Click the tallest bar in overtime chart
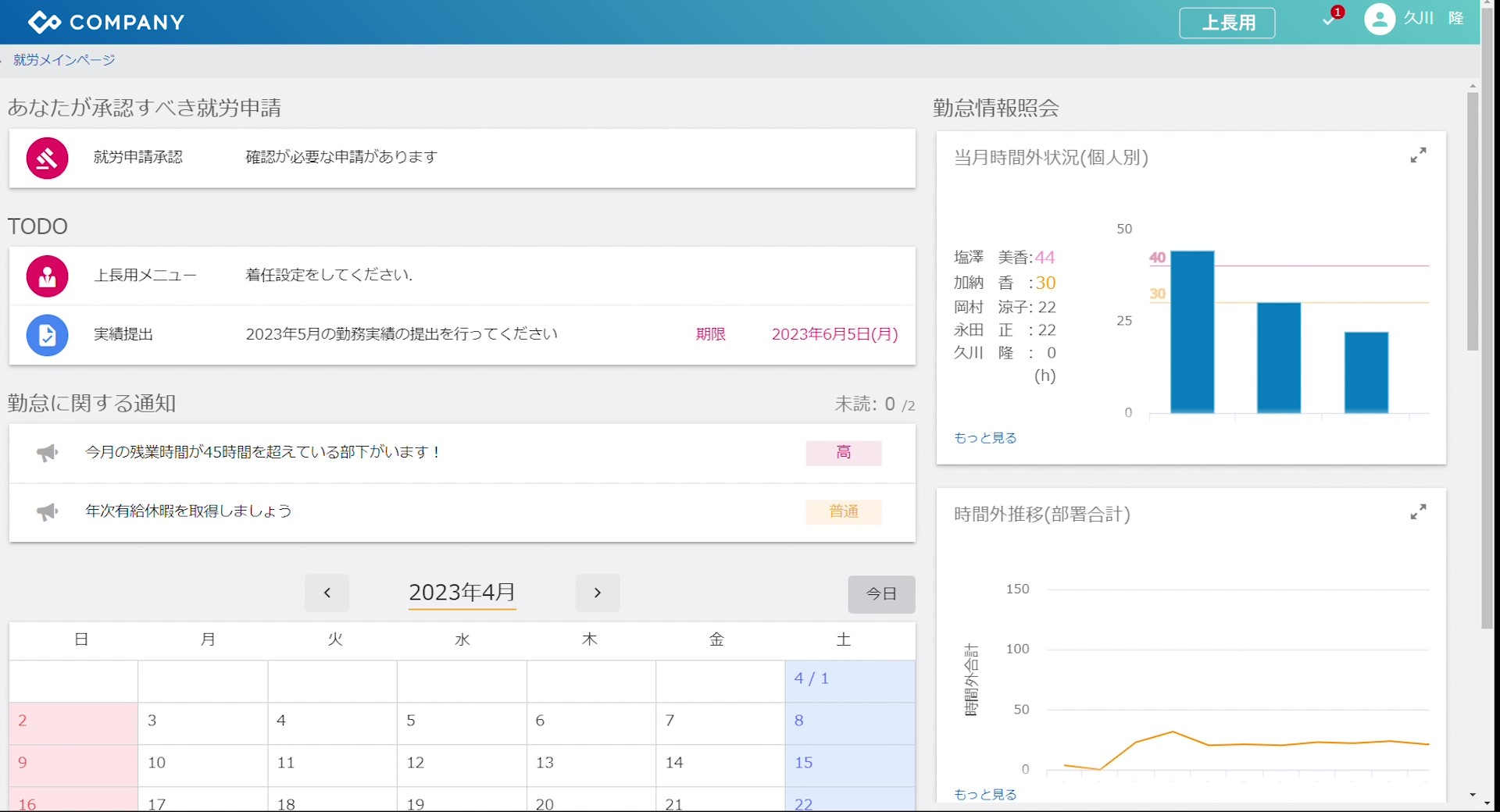The image size is (1500, 812). pyautogui.click(x=1192, y=332)
